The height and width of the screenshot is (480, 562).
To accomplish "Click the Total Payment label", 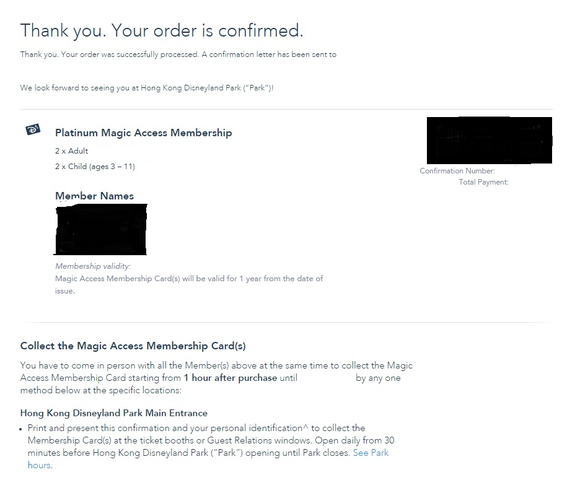I will coord(484,182).
